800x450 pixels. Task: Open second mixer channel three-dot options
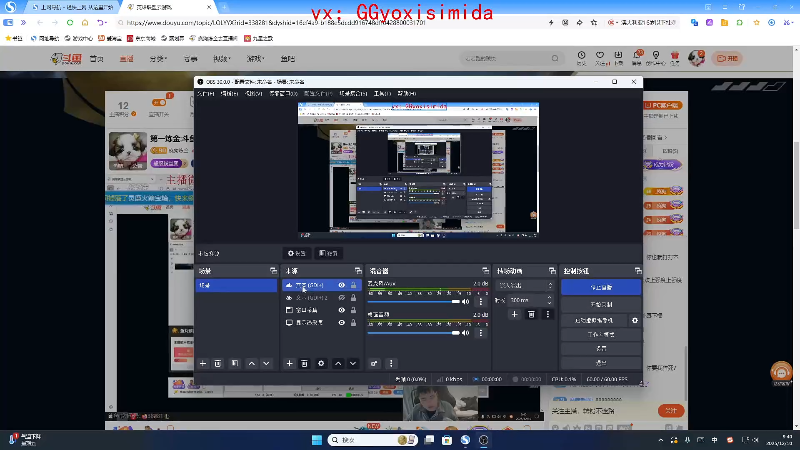pyautogui.click(x=481, y=333)
